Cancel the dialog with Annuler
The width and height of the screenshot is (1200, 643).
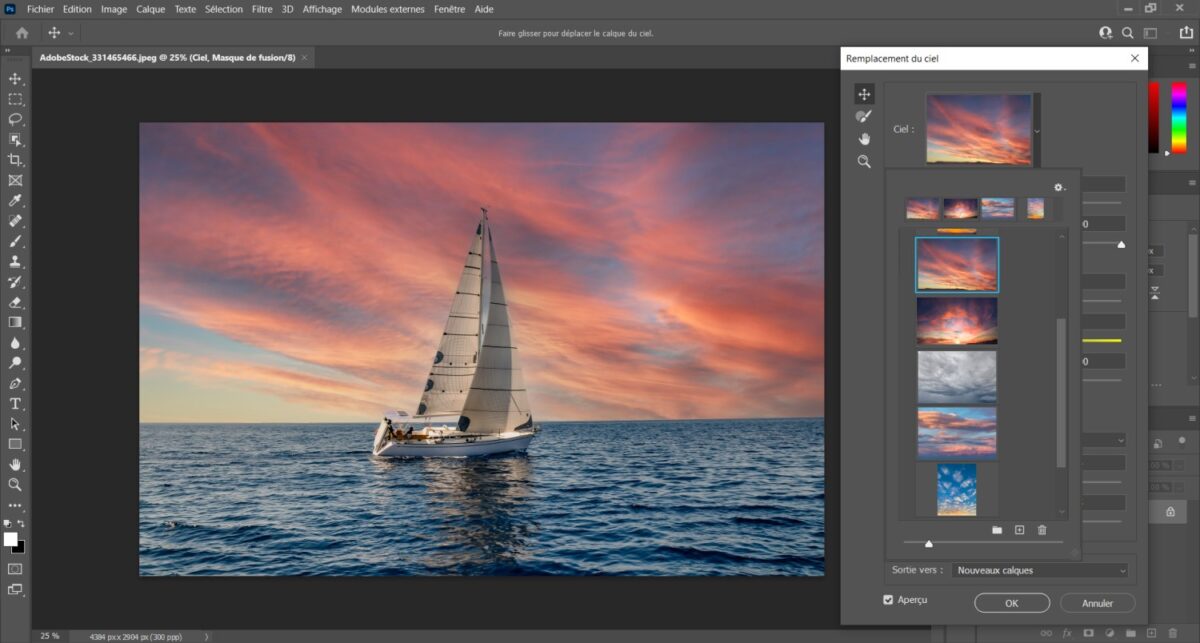[1097, 603]
